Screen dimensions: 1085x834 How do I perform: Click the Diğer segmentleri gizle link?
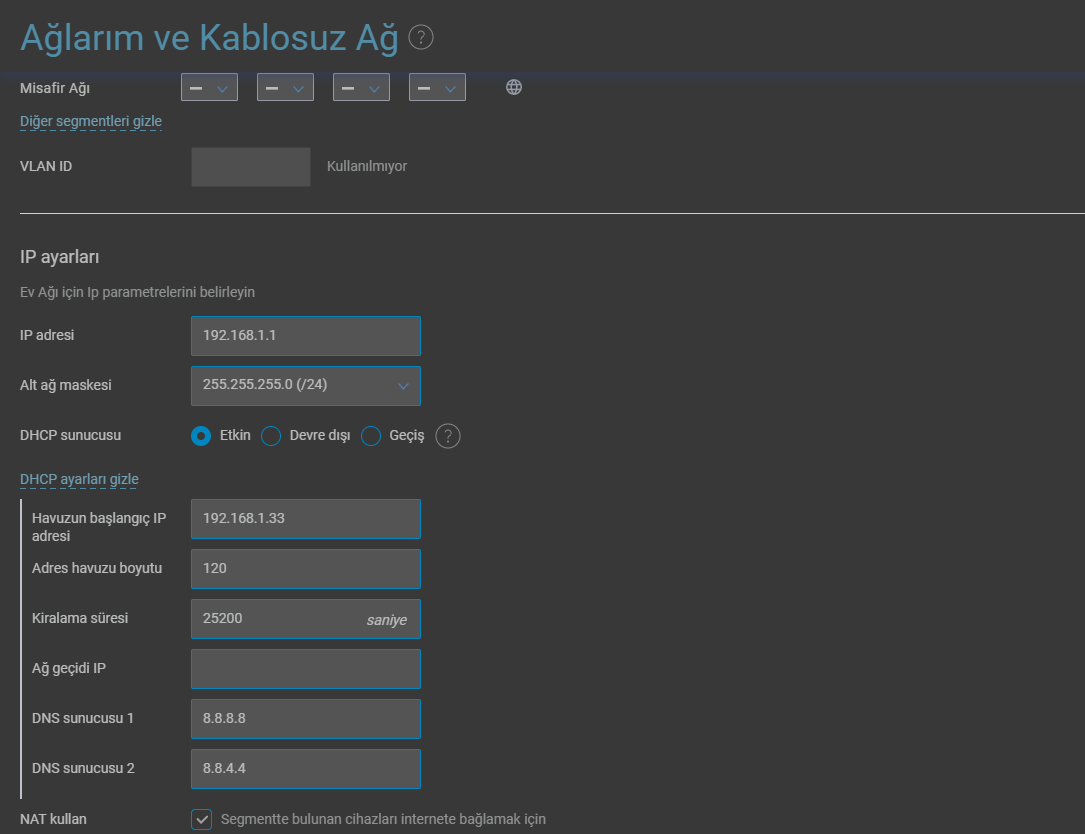pos(91,122)
